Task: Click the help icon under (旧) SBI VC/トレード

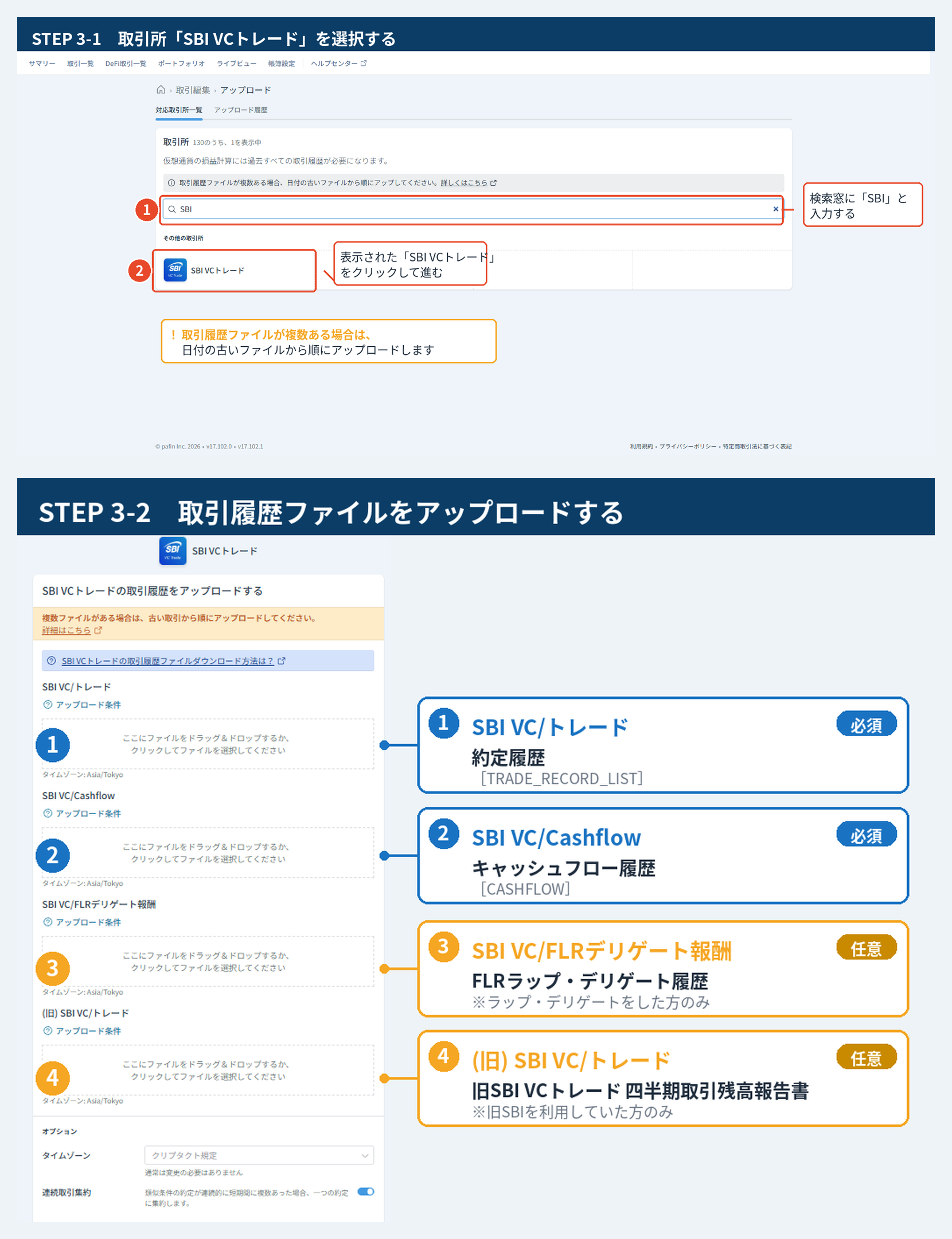Action: 48,1031
